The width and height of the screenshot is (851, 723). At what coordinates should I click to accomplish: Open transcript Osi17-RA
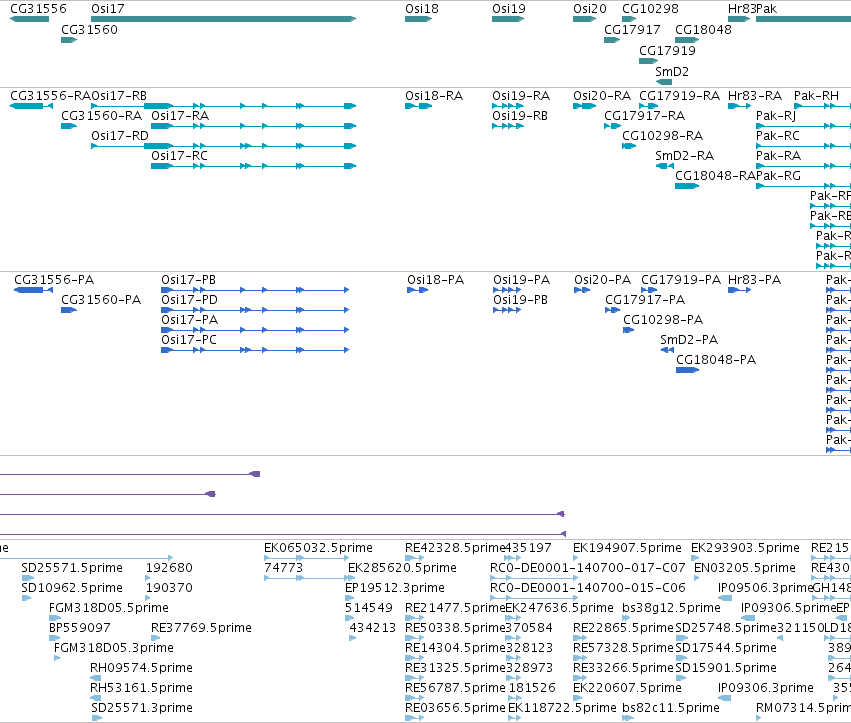pyautogui.click(x=180, y=116)
